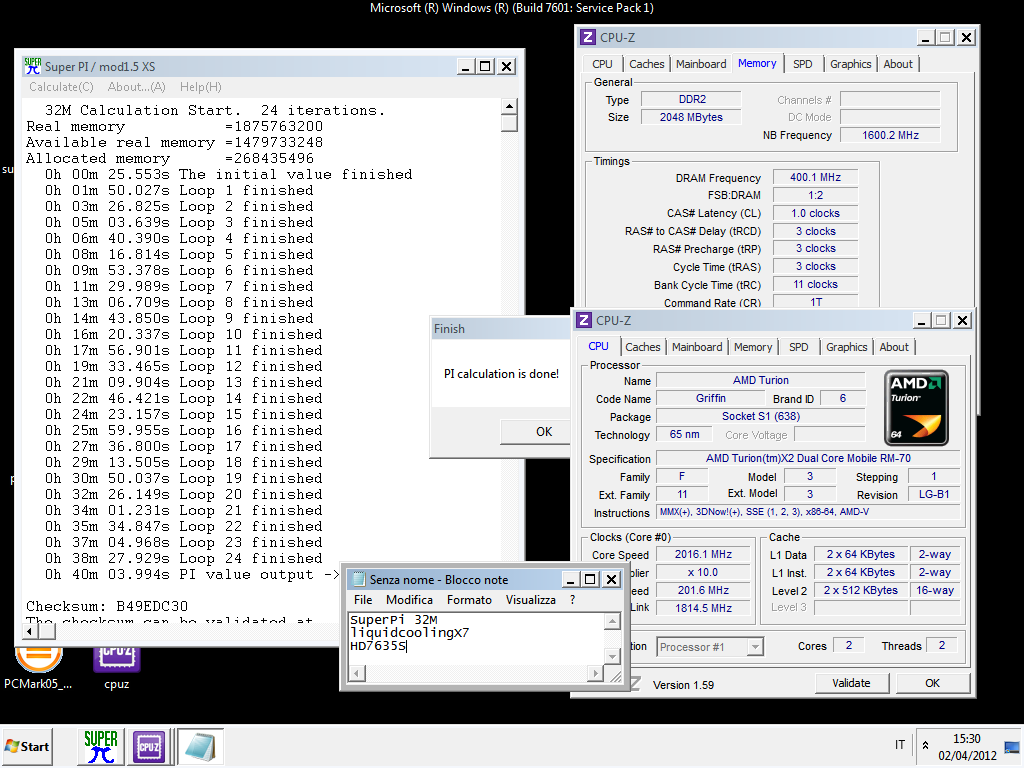The height and width of the screenshot is (768, 1024).
Task: Open About...(A) menu in Super PI
Action: [136, 87]
